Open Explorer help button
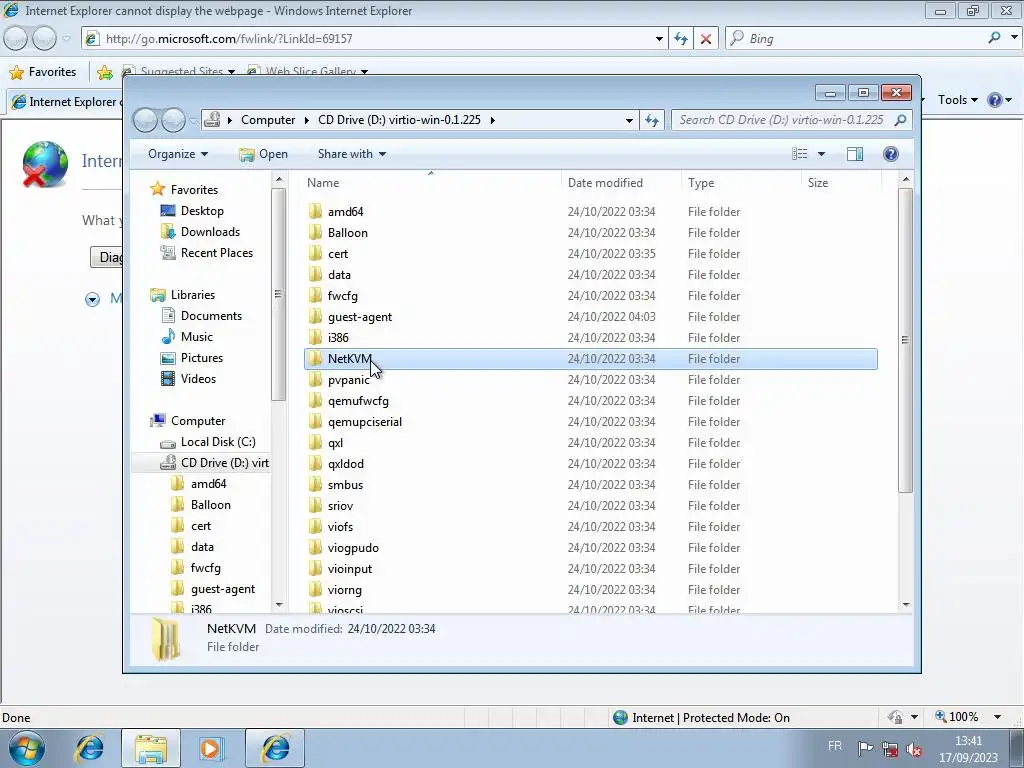The width and height of the screenshot is (1024, 768). coord(891,153)
